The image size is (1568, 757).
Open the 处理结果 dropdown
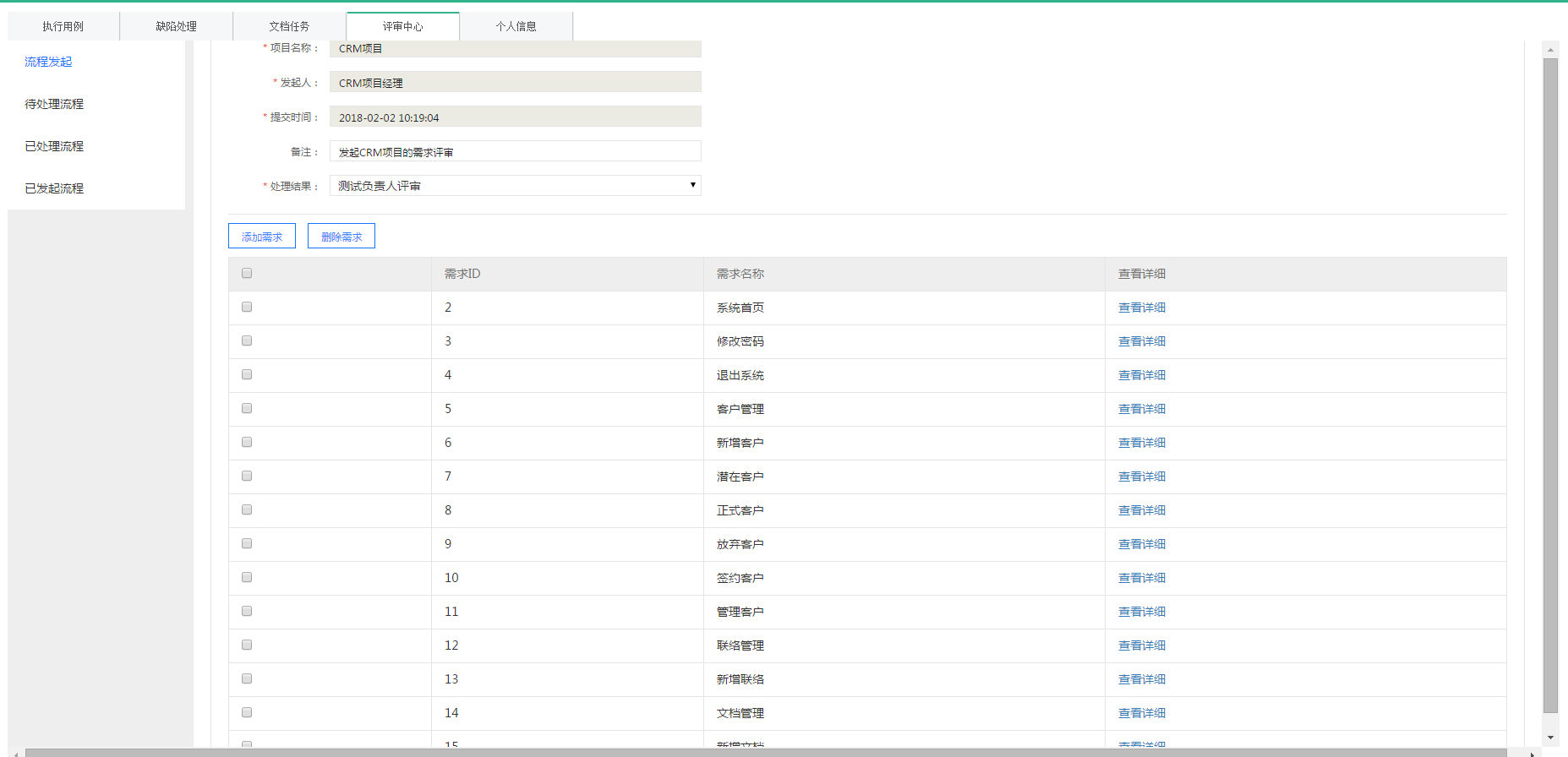point(515,186)
